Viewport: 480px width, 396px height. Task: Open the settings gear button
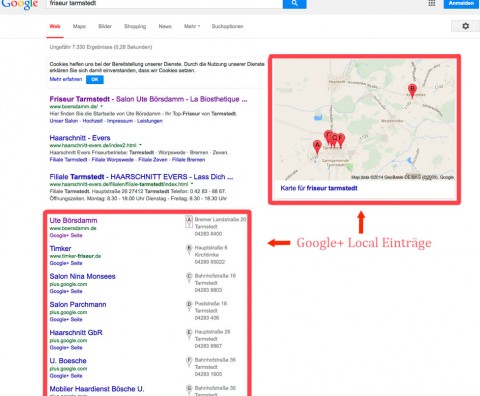465,26
